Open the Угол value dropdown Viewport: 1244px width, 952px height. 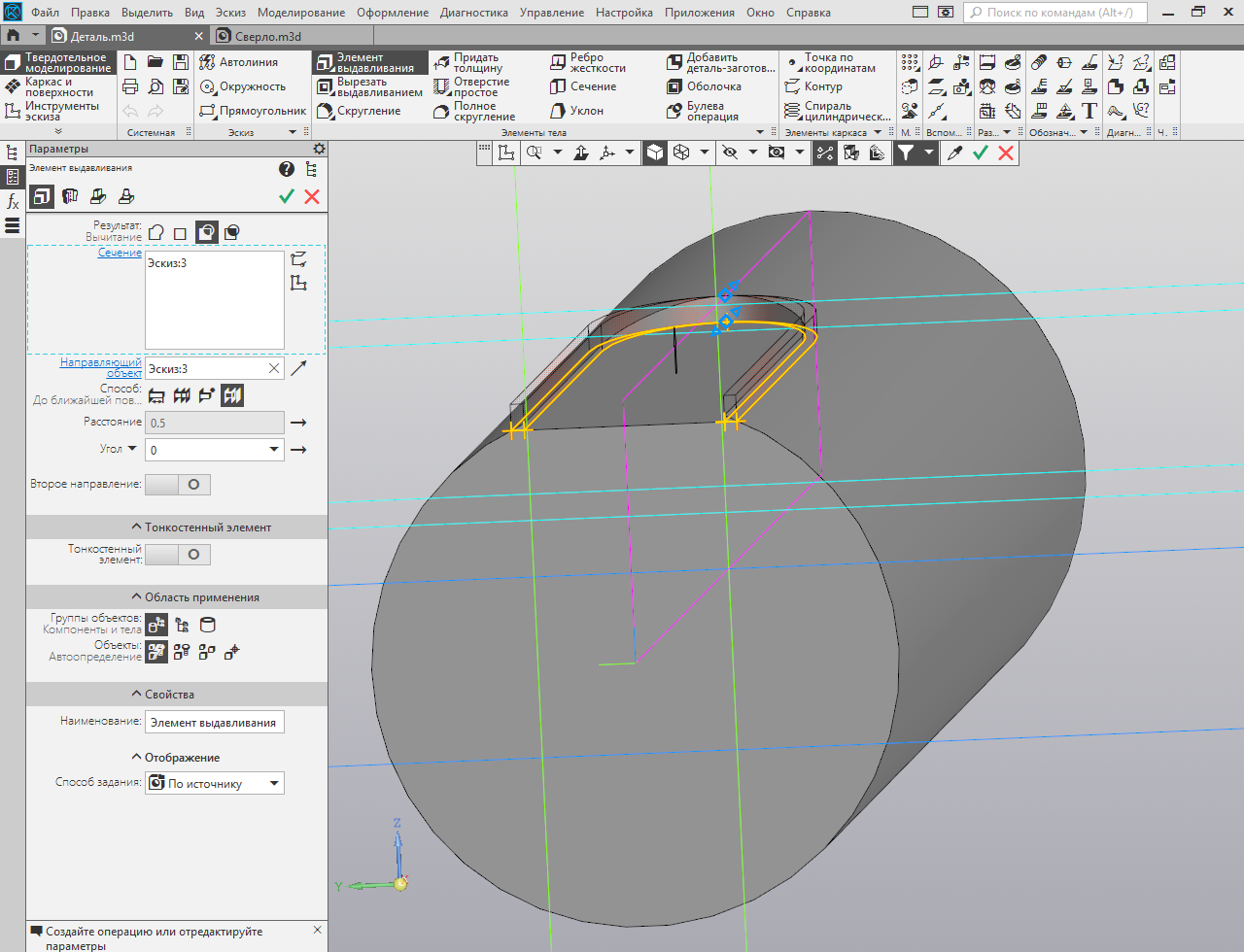(x=274, y=450)
